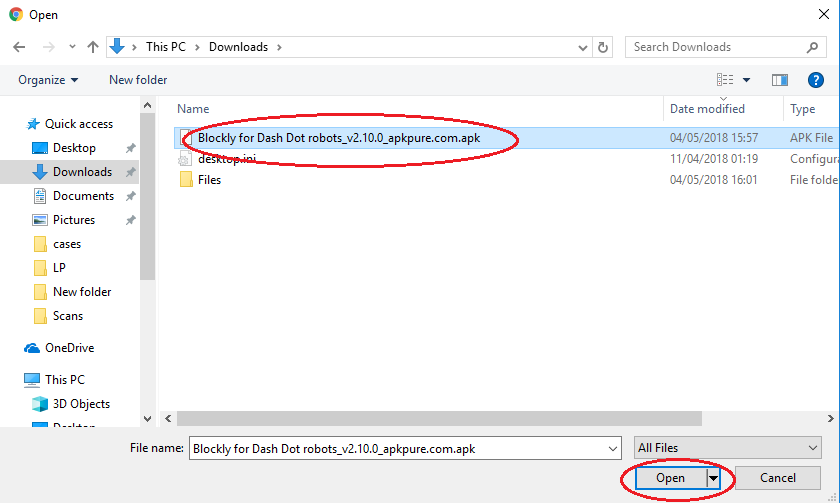The height and width of the screenshot is (503, 840).
Task: Open 3D Objects under This PC
Action: click(x=81, y=404)
